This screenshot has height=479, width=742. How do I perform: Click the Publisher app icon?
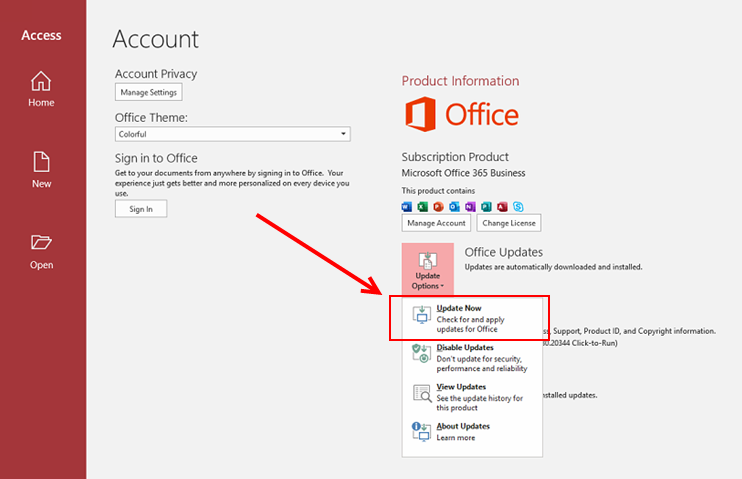tap(486, 207)
